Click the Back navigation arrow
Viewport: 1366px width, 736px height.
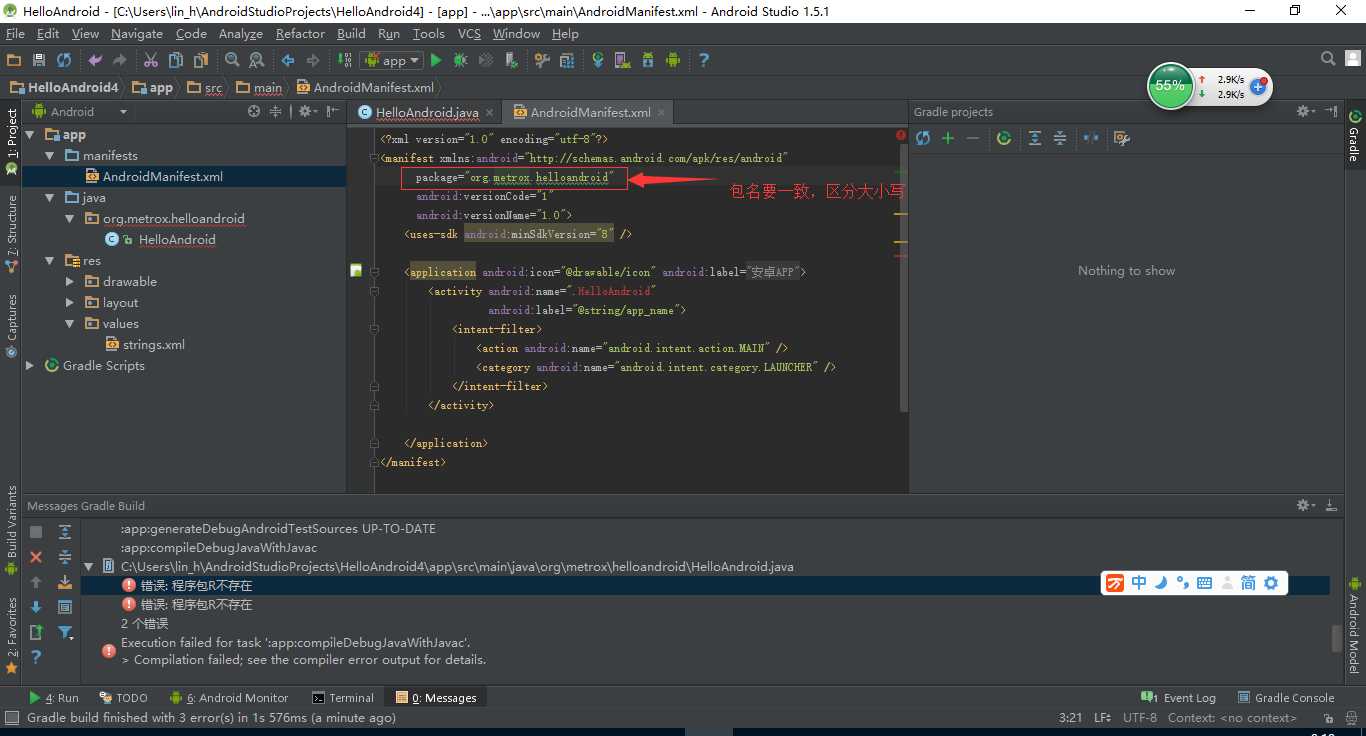click(288, 60)
